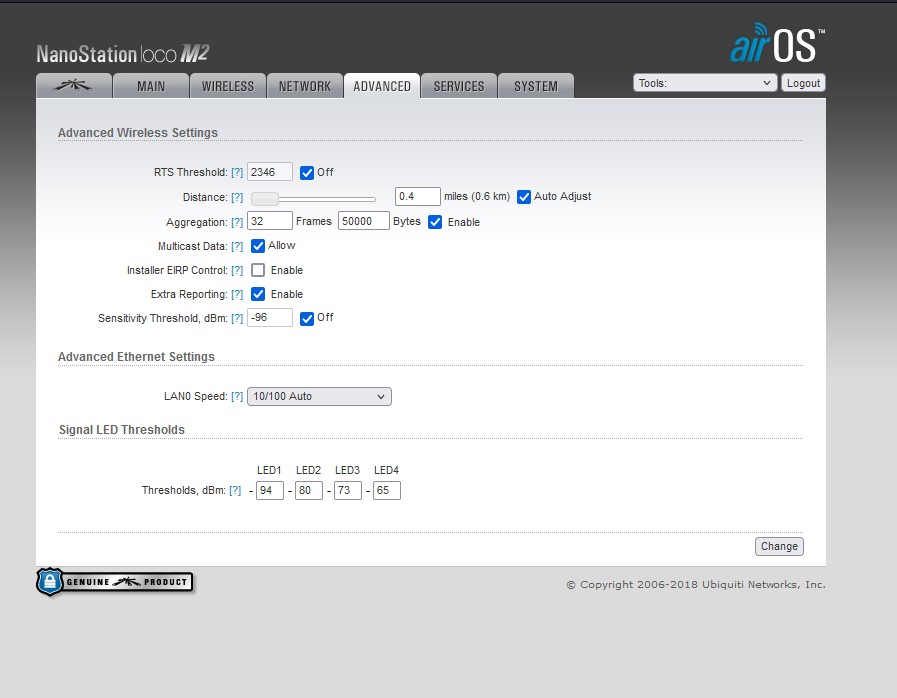The image size is (897, 698).
Task: Open the Ubiquiti logo tab
Action: tap(74, 86)
